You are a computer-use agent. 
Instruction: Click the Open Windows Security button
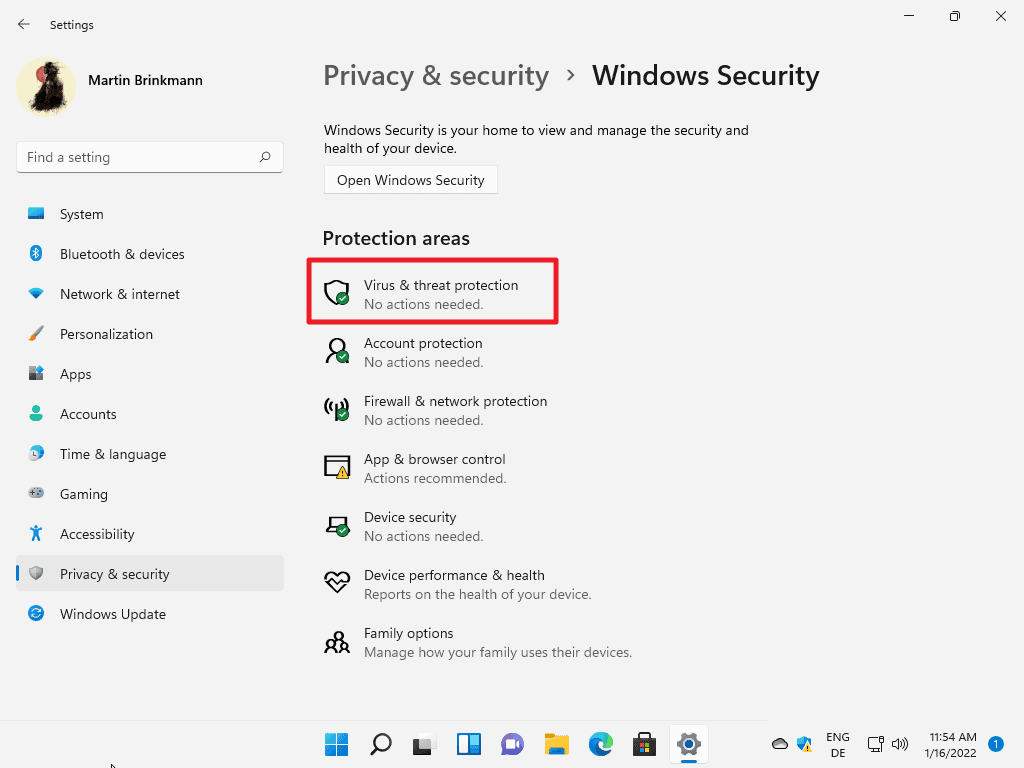click(410, 179)
